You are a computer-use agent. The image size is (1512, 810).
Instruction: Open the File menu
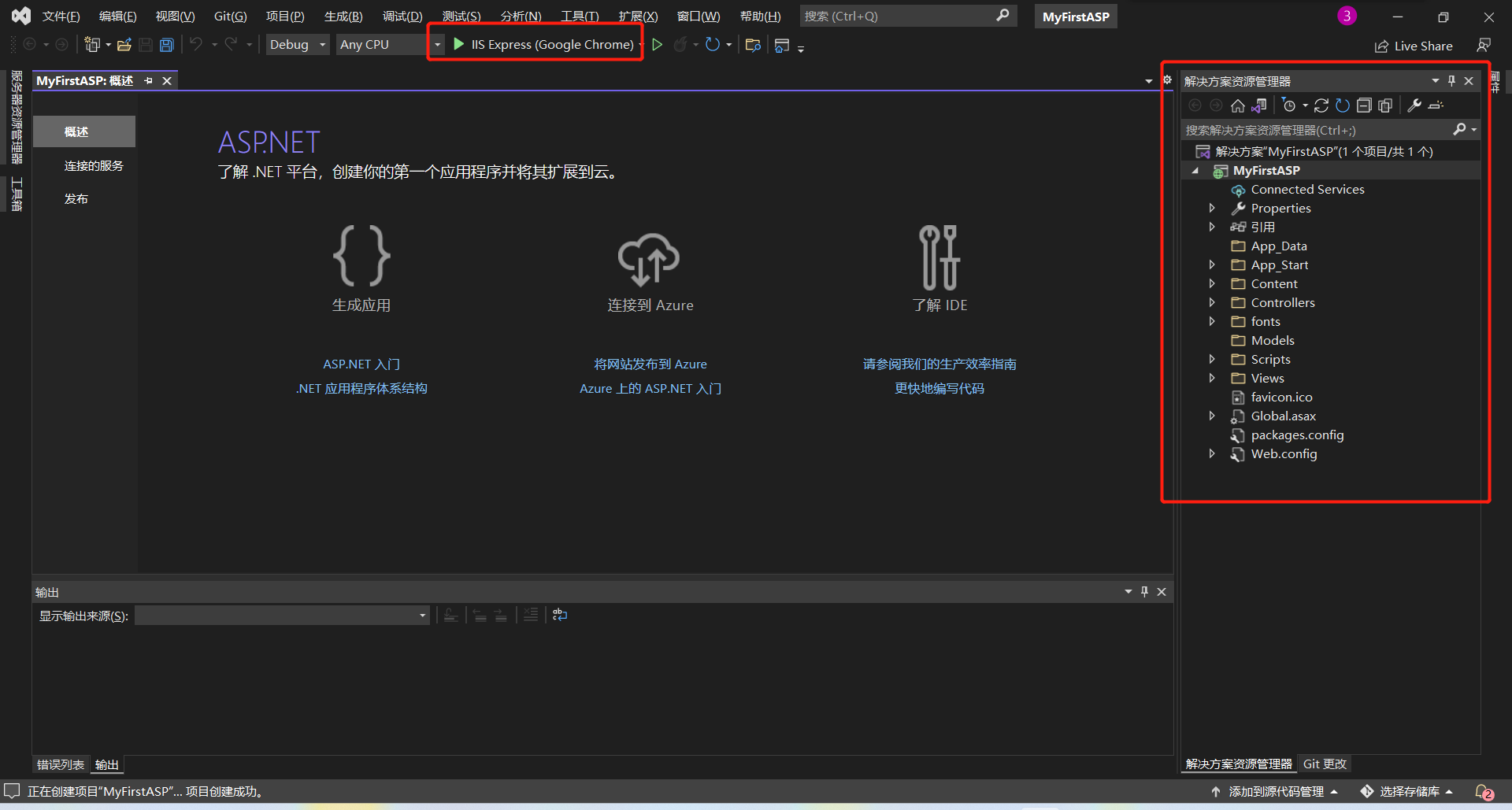pos(61,17)
